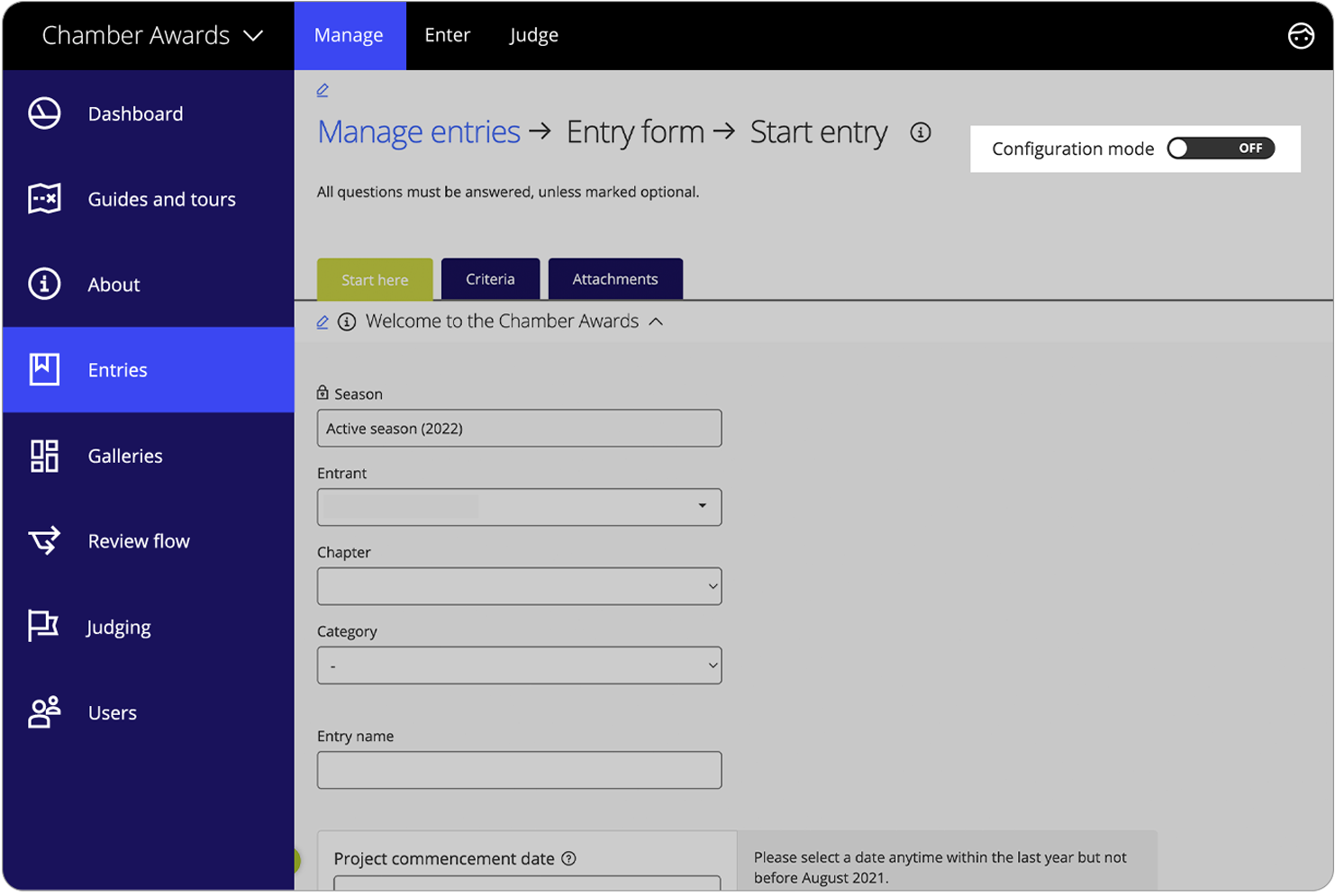The height and width of the screenshot is (896, 1335).
Task: Follow the Manage entries breadcrumb link
Action: 418,131
